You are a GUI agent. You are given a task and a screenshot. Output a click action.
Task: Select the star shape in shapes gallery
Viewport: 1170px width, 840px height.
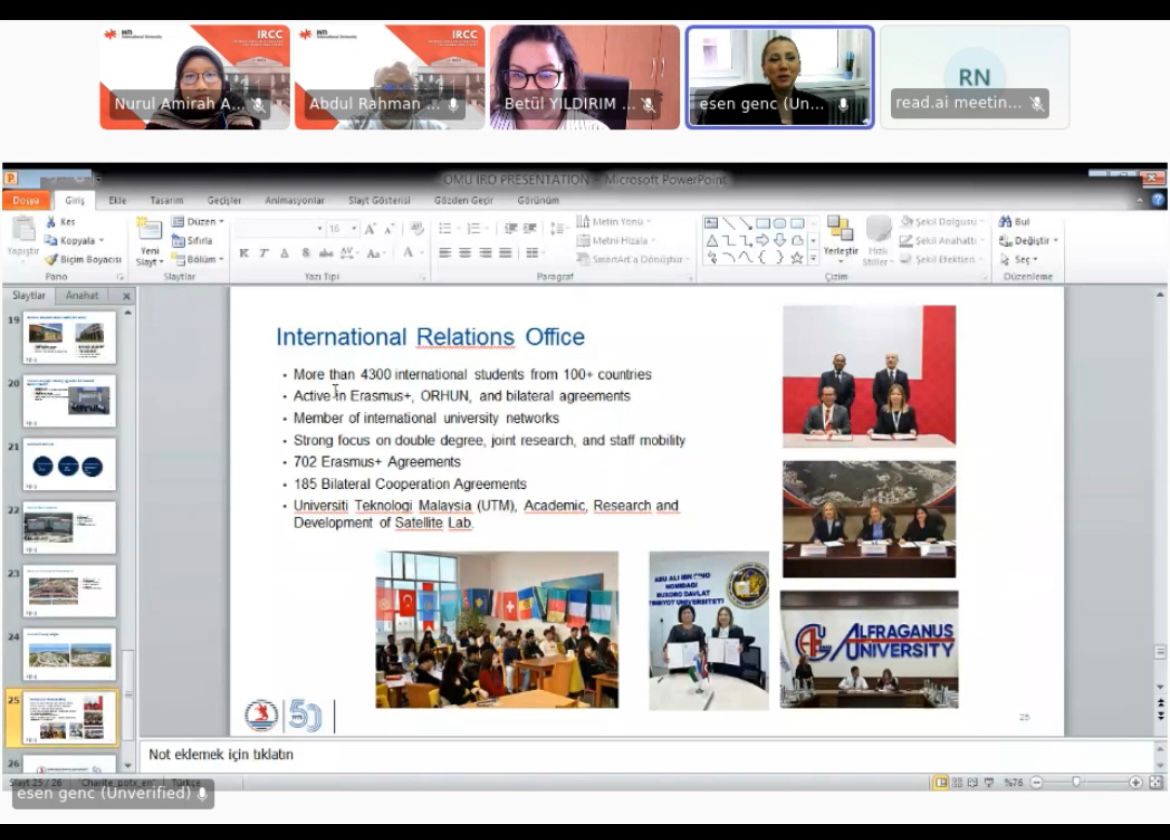tap(796, 258)
